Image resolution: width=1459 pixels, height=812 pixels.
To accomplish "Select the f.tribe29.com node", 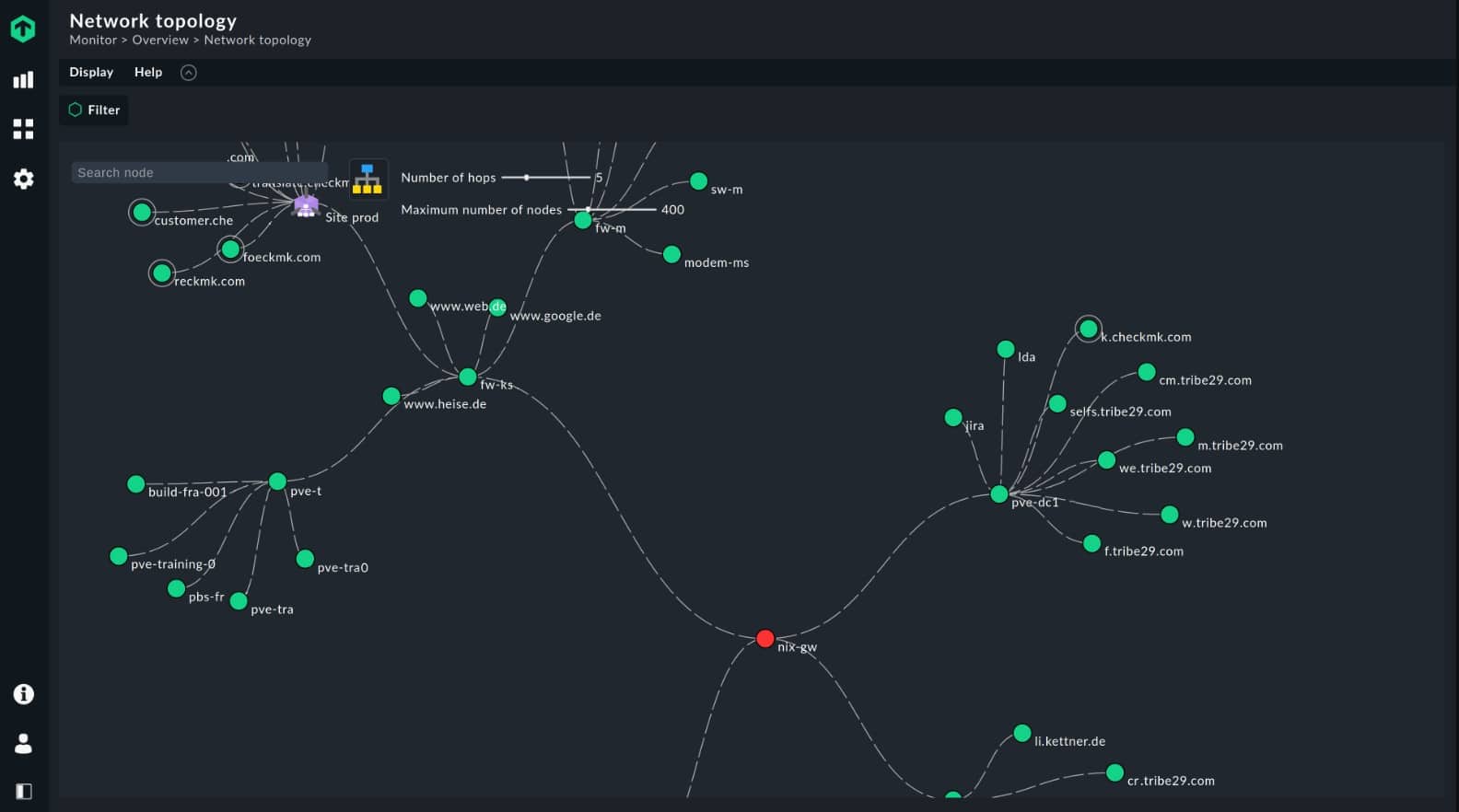I will click(x=1092, y=543).
